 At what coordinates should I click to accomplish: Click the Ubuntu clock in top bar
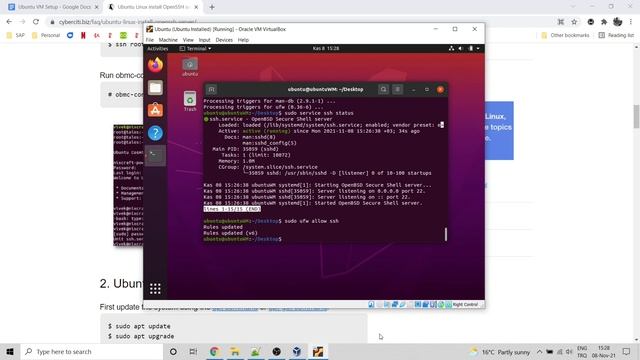(x=326, y=48)
